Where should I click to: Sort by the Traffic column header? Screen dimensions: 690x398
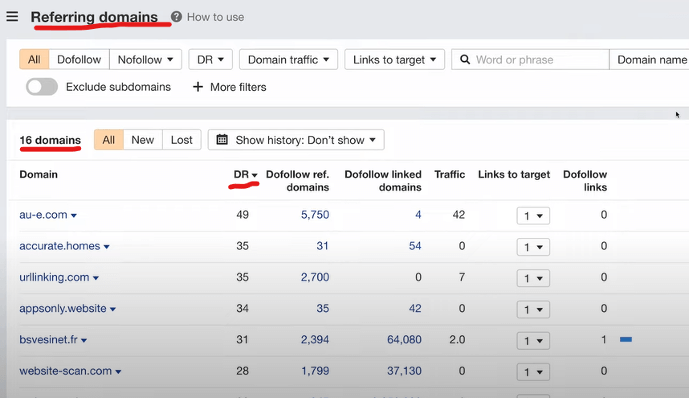[x=449, y=174]
